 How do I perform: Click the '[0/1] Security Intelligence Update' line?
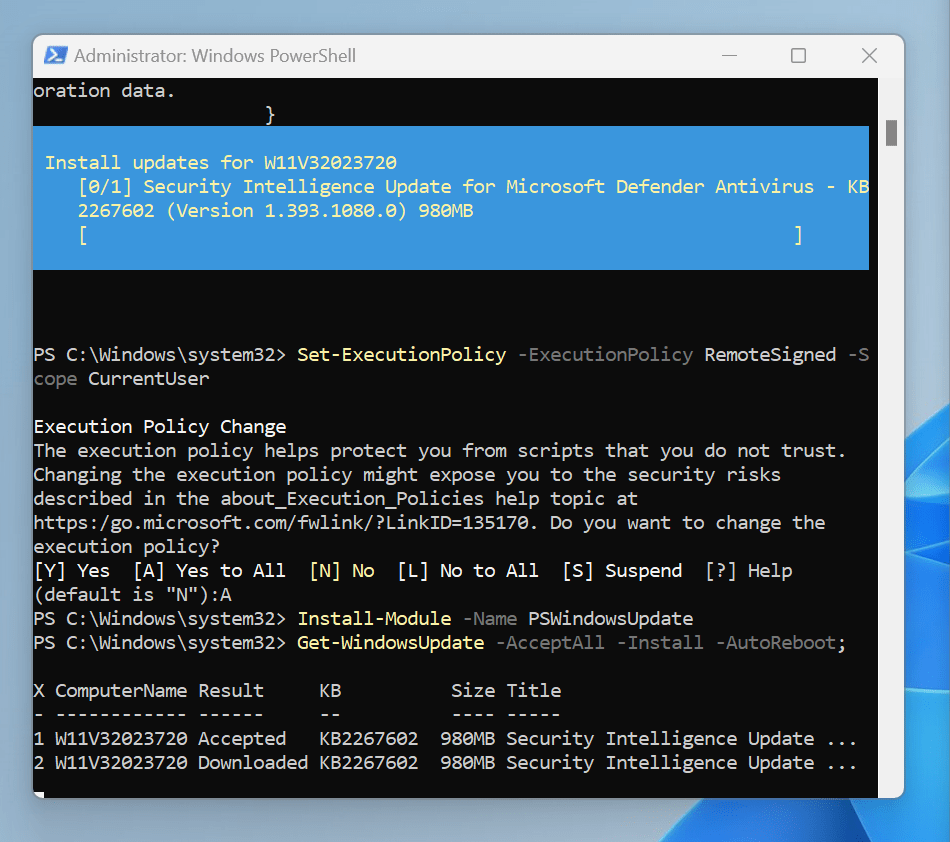[474, 187]
